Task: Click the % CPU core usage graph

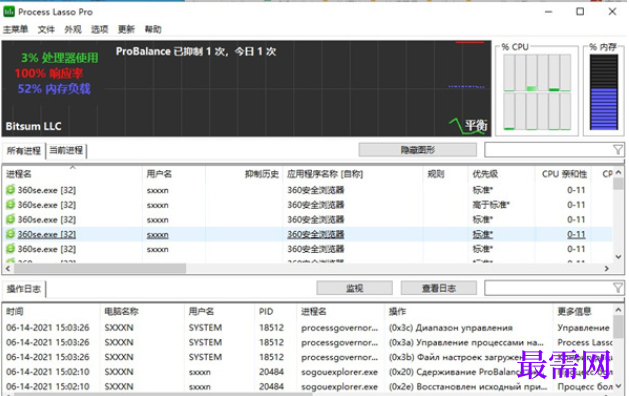Action: [537, 92]
